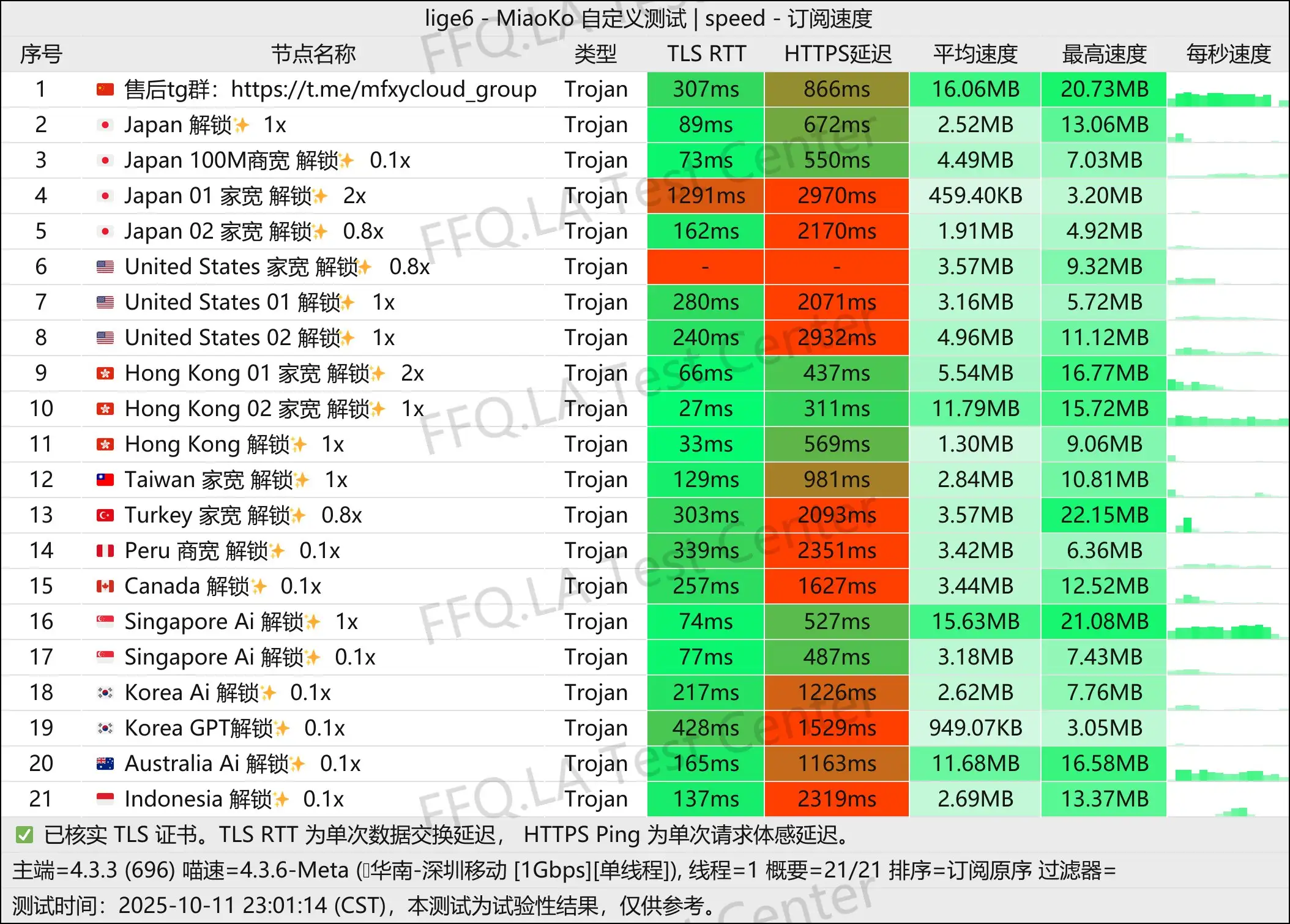Click the red empty TLS RTT cell in row 6
1290x924 pixels.
tap(705, 267)
